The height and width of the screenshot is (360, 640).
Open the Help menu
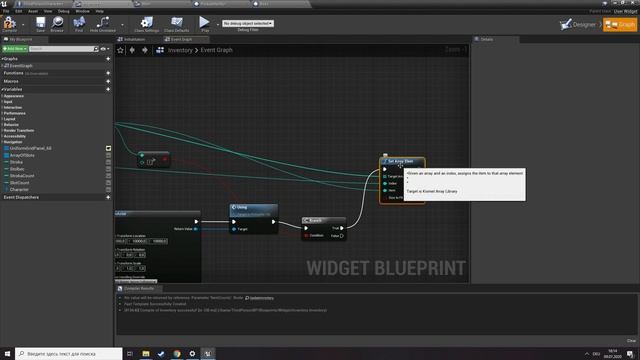99,11
